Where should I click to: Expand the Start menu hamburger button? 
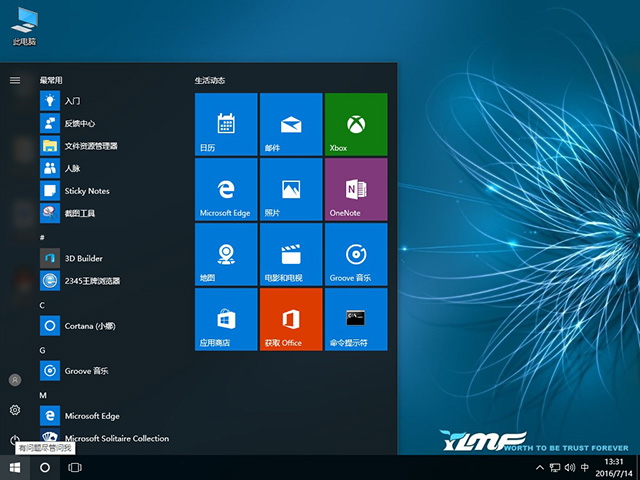coord(15,80)
